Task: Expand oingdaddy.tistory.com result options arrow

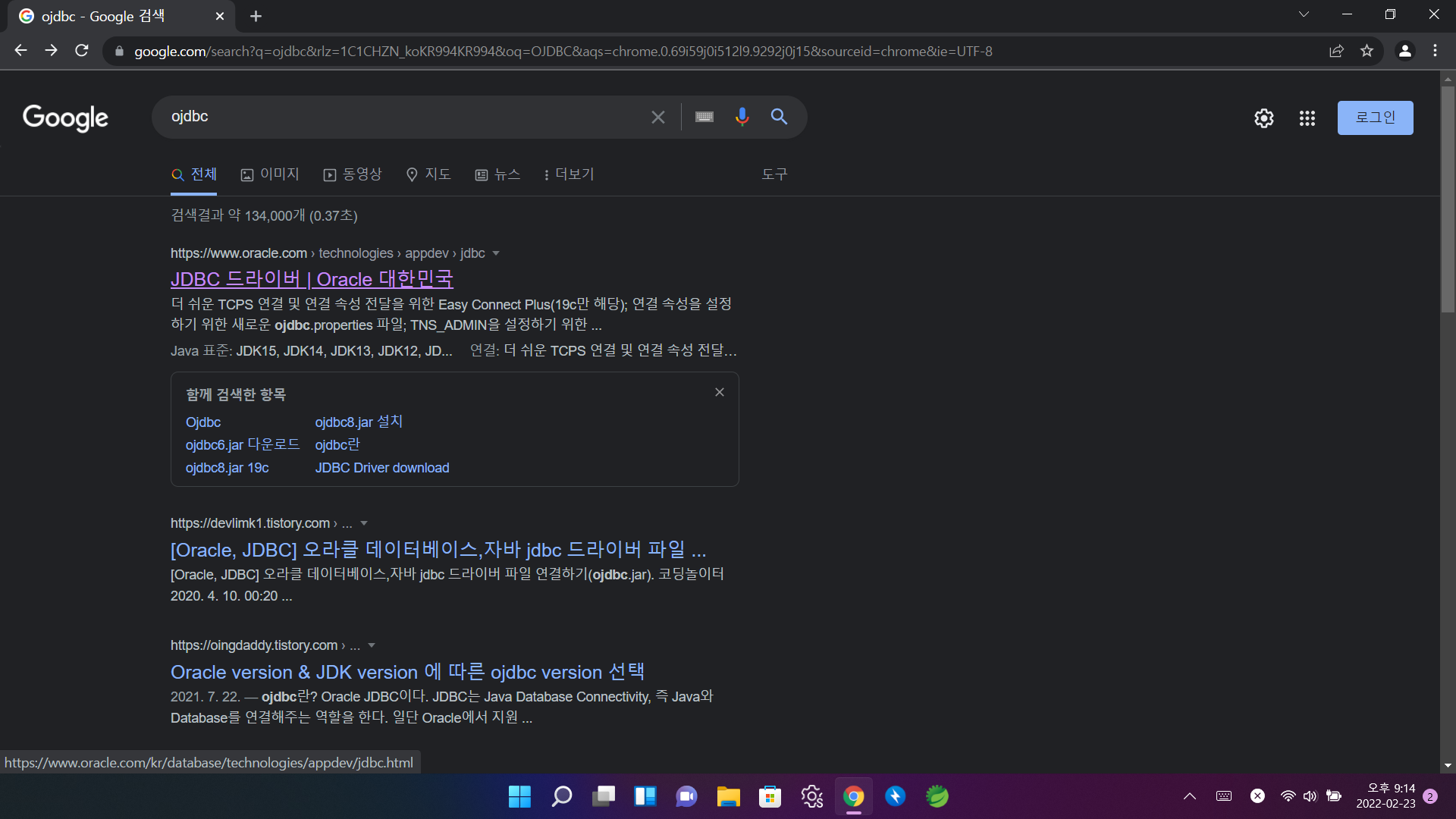Action: tap(372, 645)
